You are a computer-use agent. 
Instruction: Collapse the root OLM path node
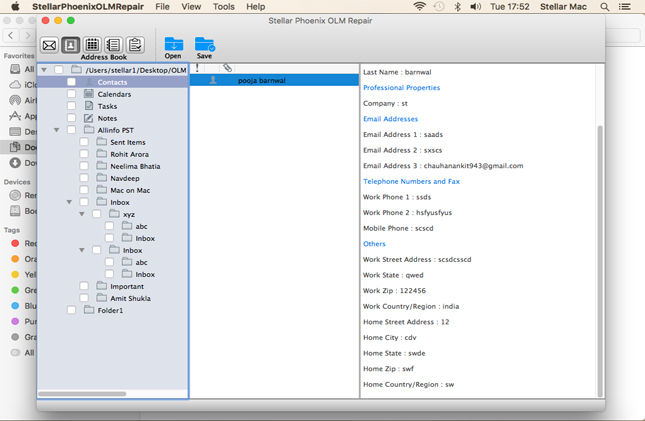coord(44,70)
